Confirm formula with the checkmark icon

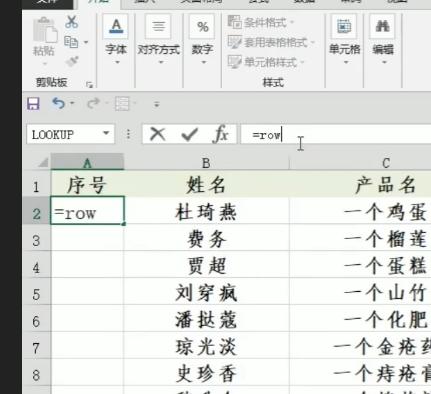(189, 135)
